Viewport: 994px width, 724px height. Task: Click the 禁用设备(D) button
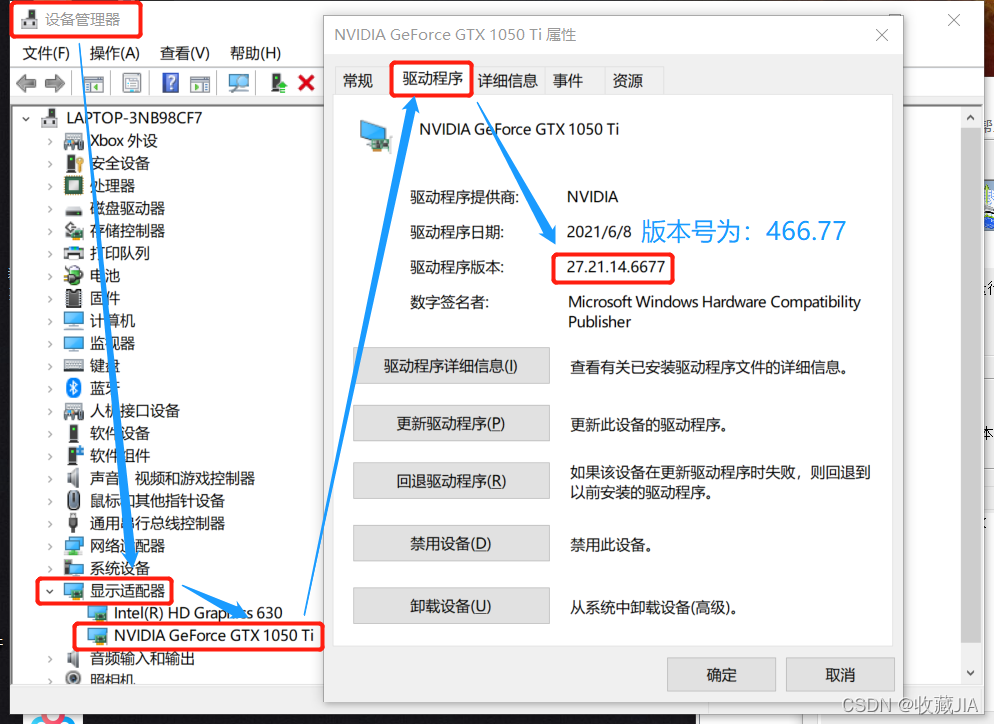click(451, 543)
